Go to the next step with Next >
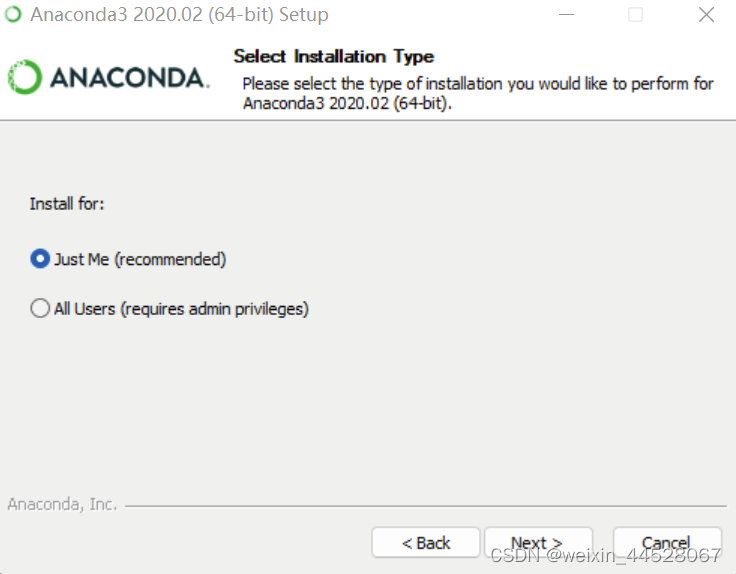 [538, 543]
